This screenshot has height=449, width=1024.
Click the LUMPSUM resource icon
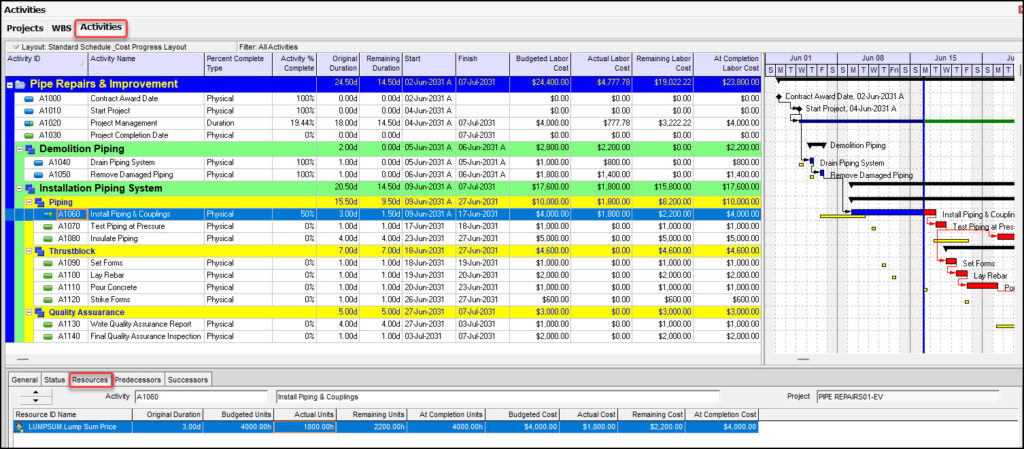coord(20,427)
